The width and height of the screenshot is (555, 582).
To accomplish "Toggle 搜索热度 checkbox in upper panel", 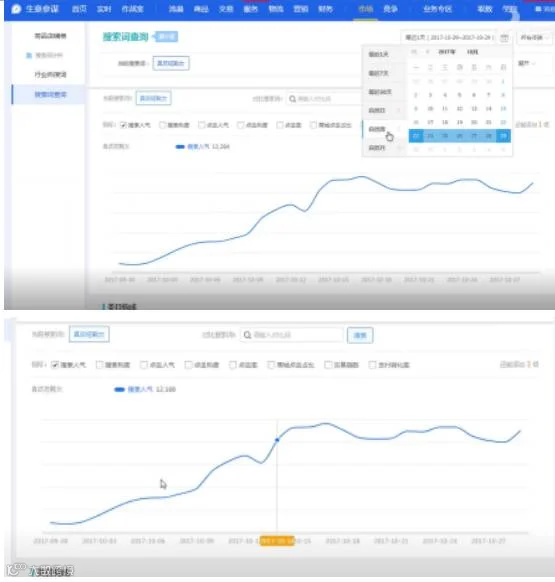I will pos(162,125).
